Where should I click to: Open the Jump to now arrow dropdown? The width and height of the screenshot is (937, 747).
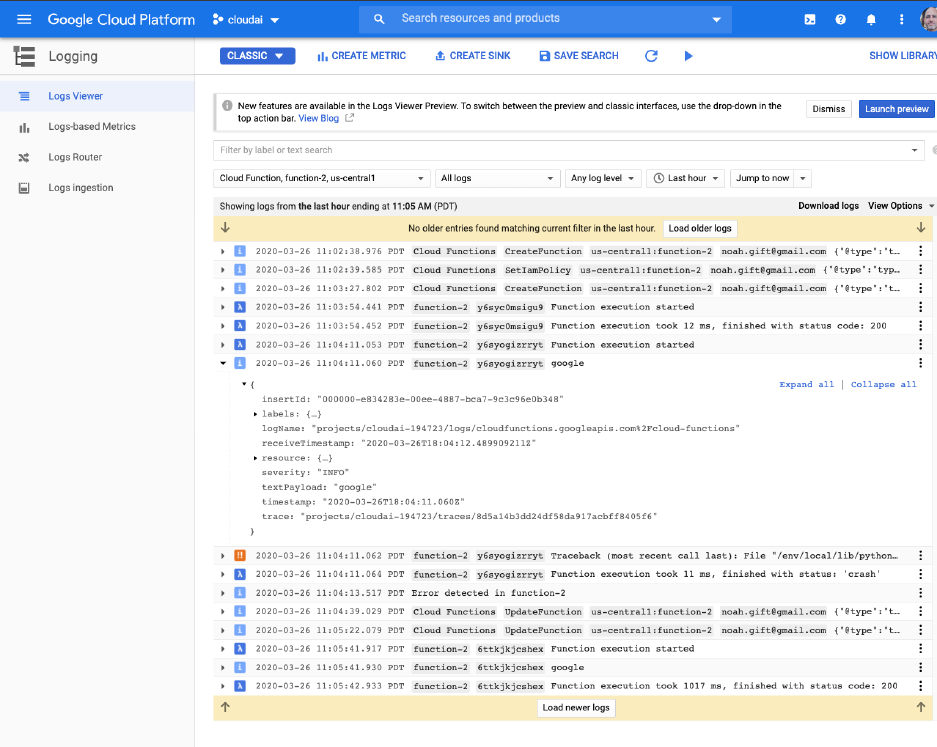[x=803, y=178]
